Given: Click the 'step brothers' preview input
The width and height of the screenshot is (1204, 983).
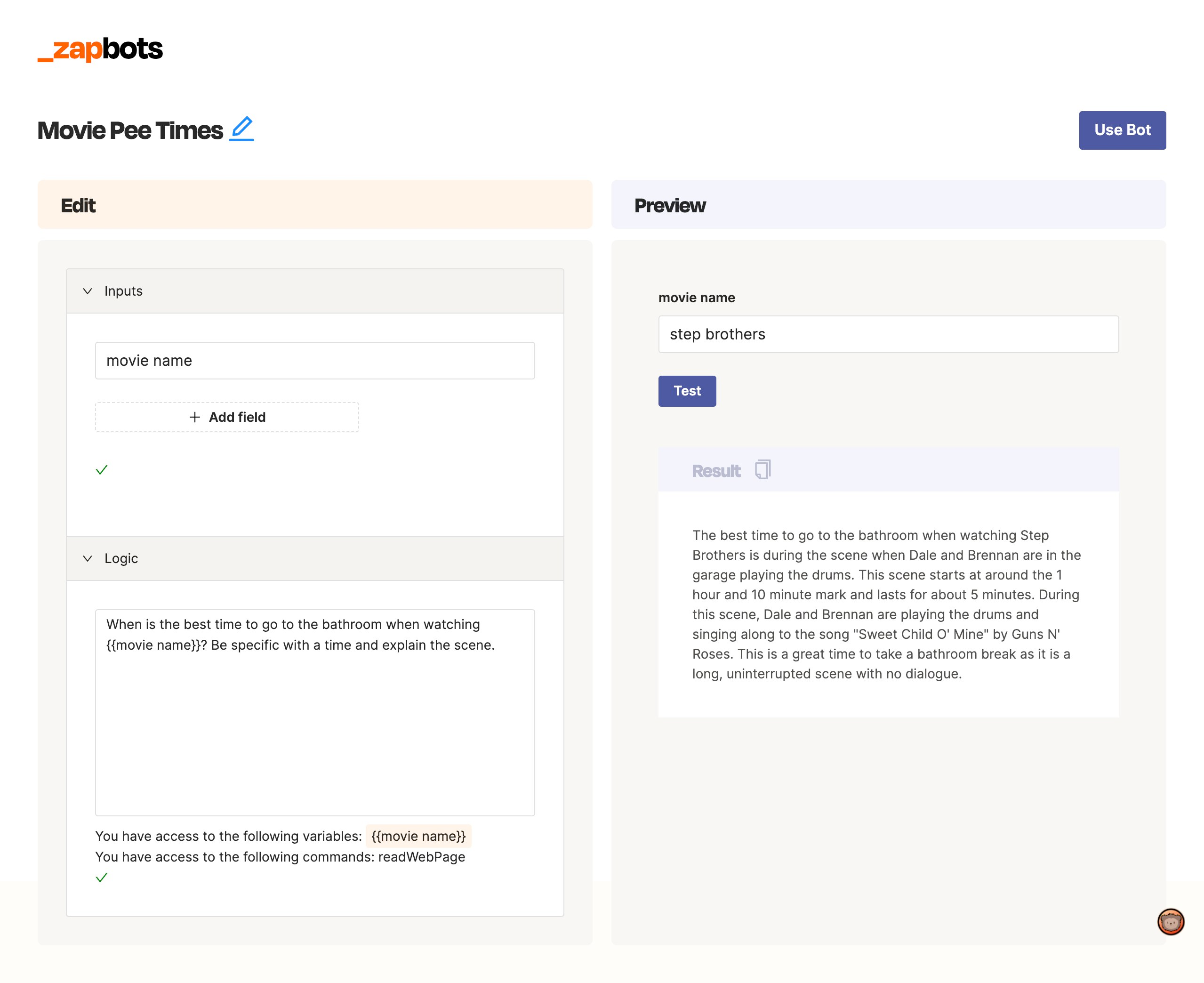Looking at the screenshot, I should tap(888, 334).
